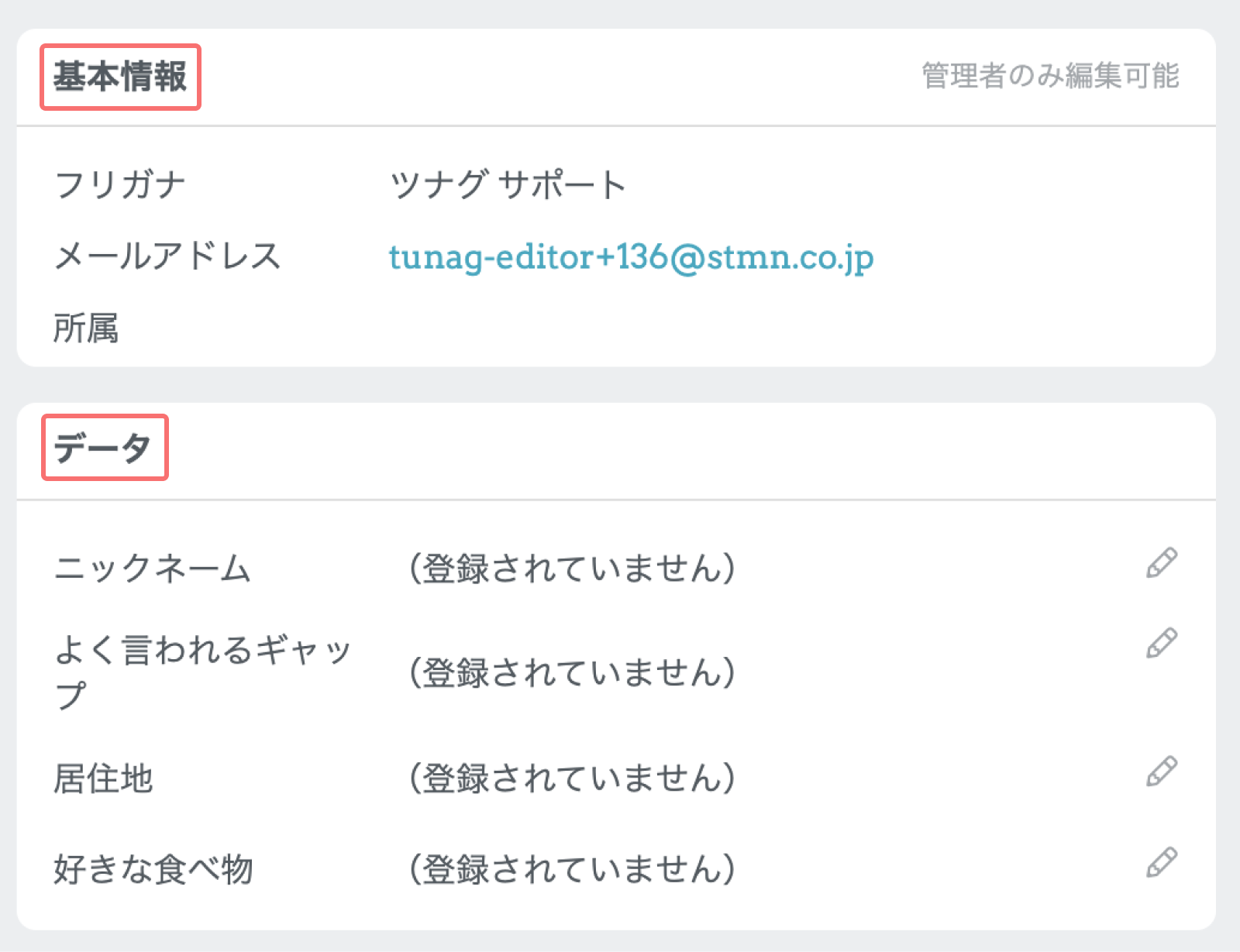Click the 所属 field label

tap(86, 328)
